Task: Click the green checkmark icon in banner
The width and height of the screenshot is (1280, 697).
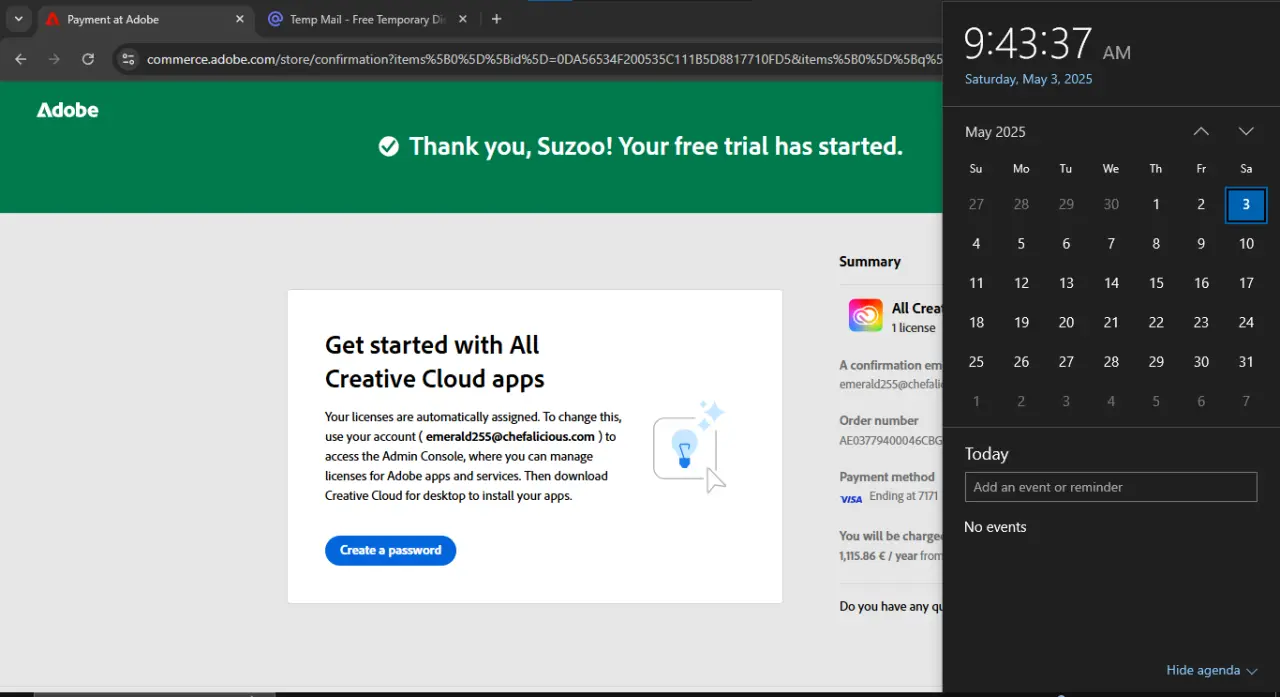Action: coord(389,147)
